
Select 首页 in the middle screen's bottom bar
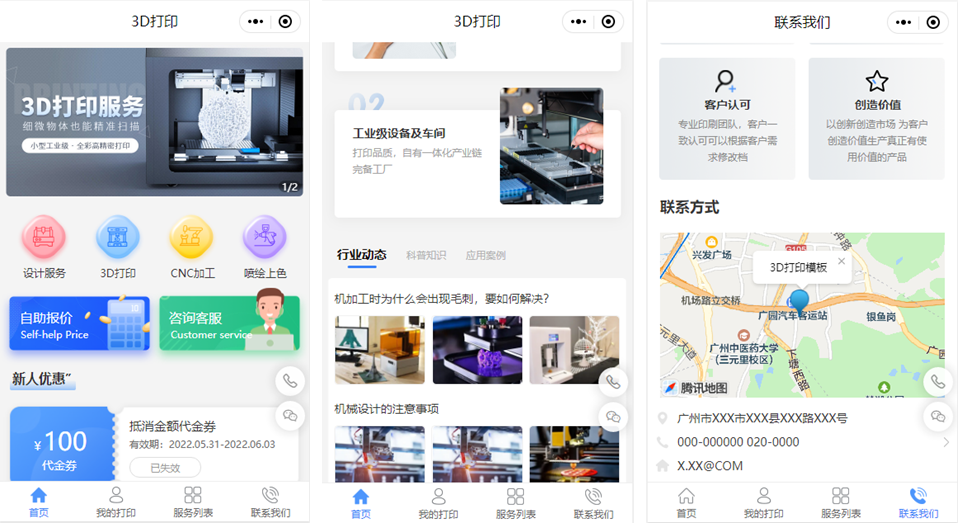(360, 504)
